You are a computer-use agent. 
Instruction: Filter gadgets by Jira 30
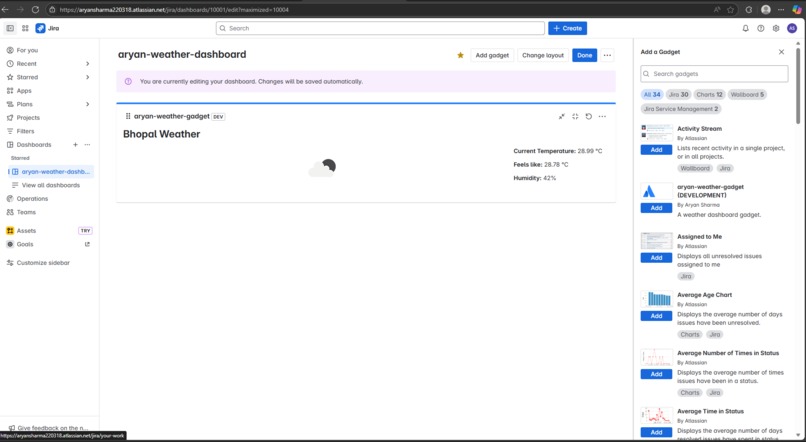(679, 95)
